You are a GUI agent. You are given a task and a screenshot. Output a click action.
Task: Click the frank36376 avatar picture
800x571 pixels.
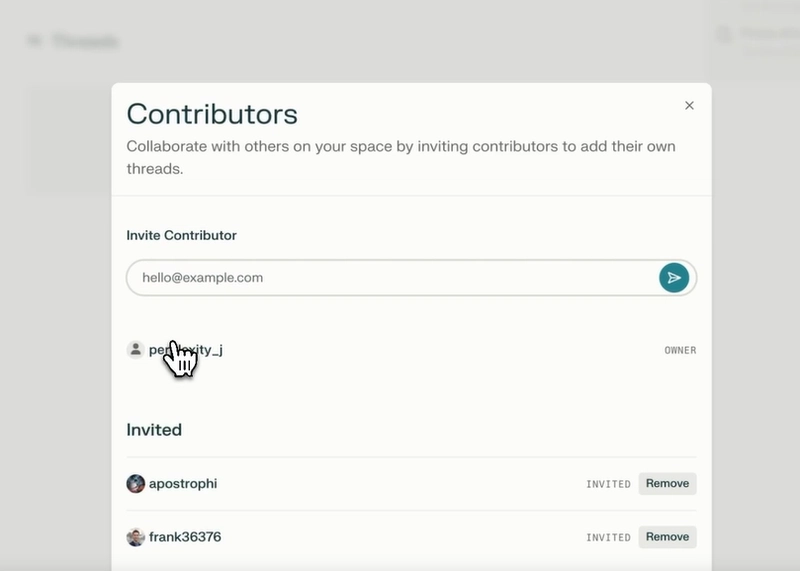coord(136,537)
